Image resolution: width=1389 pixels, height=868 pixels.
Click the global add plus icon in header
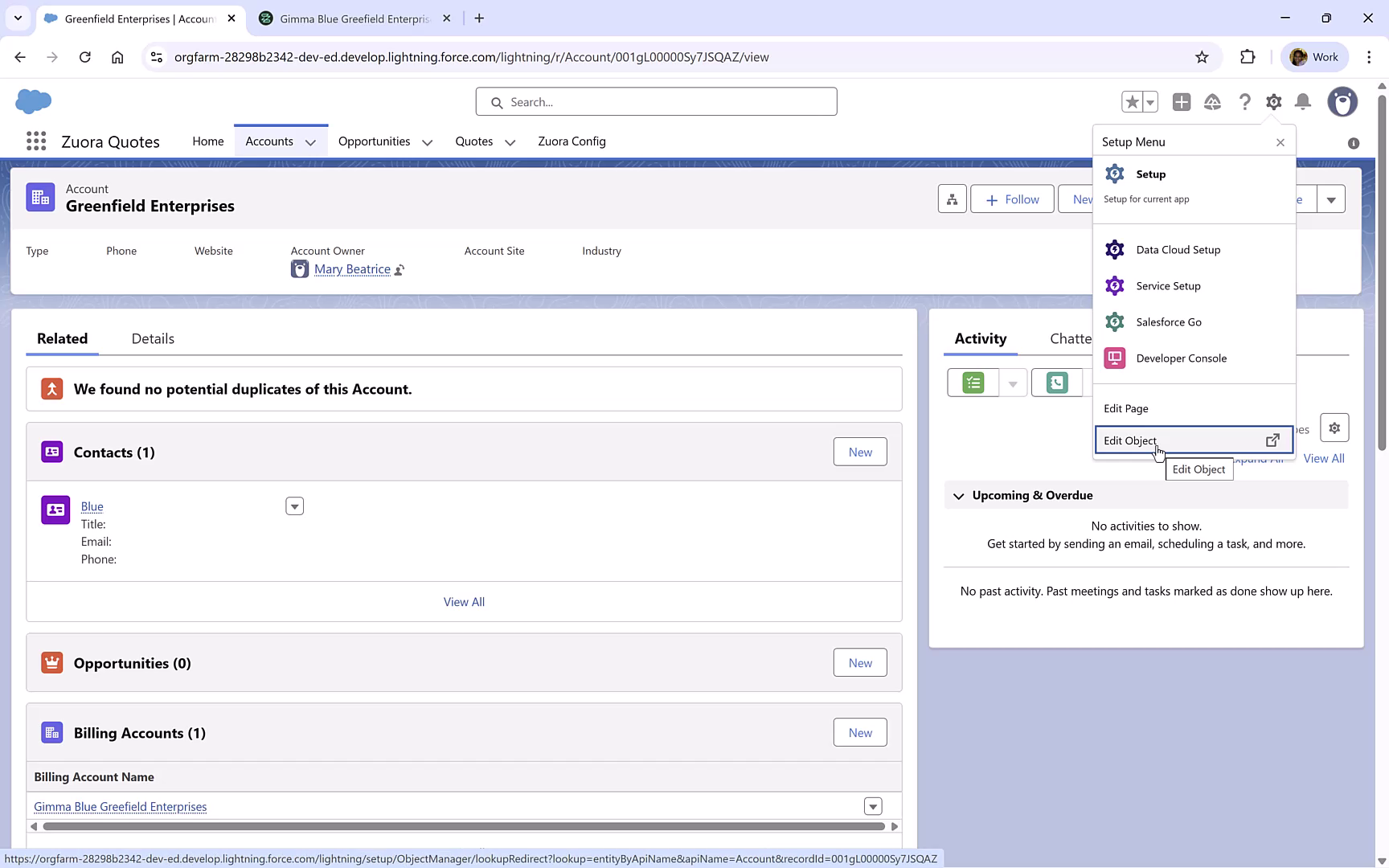1182,102
